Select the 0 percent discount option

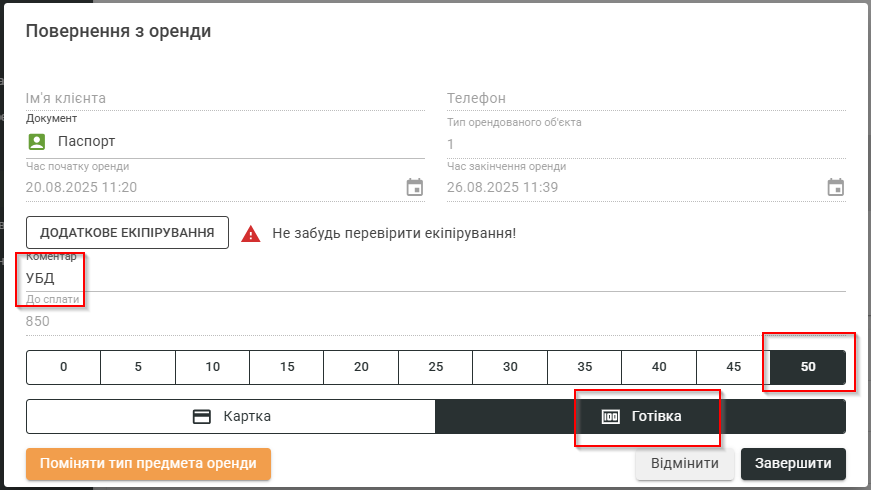tap(63, 367)
